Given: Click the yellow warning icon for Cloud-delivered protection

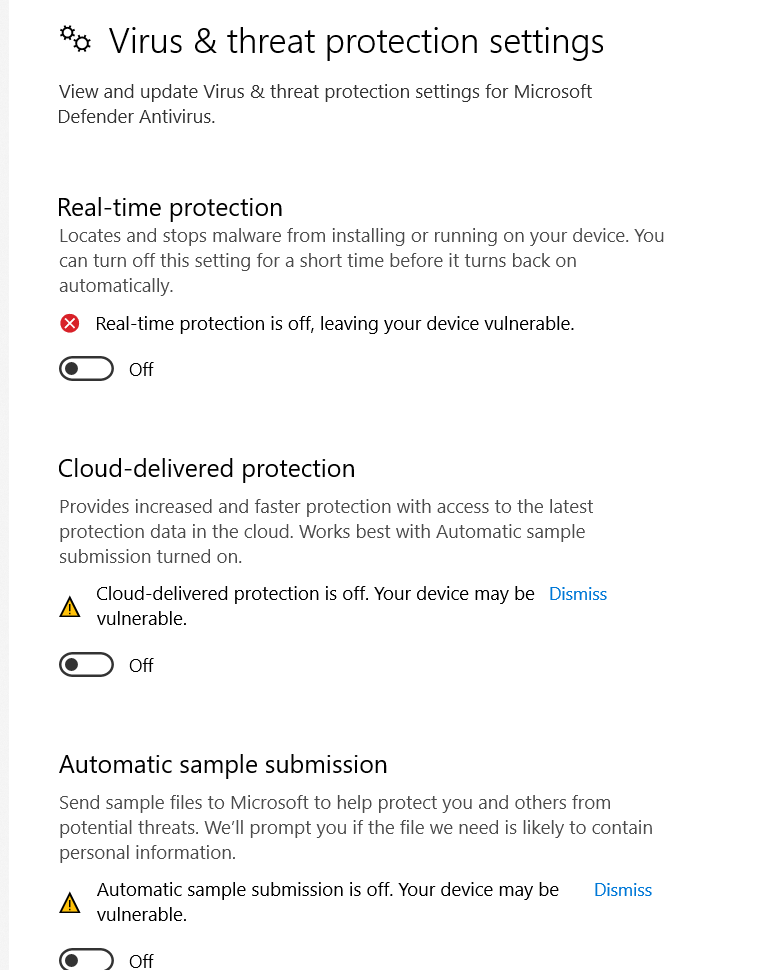Looking at the screenshot, I should pyautogui.click(x=70, y=607).
